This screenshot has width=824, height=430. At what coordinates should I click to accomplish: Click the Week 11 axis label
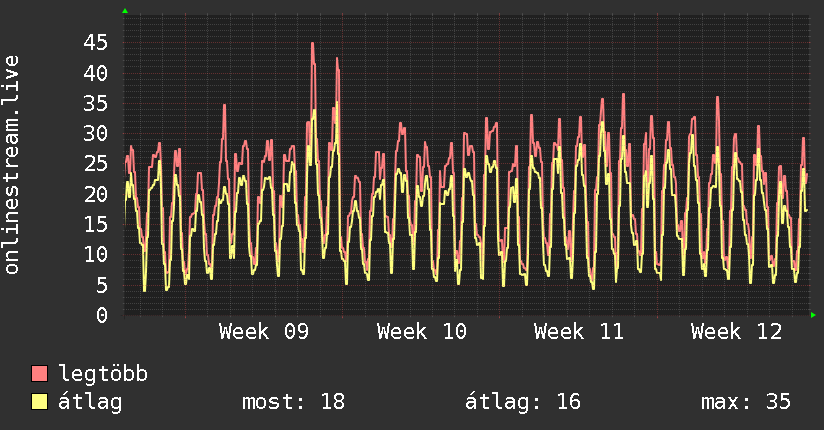(579, 332)
